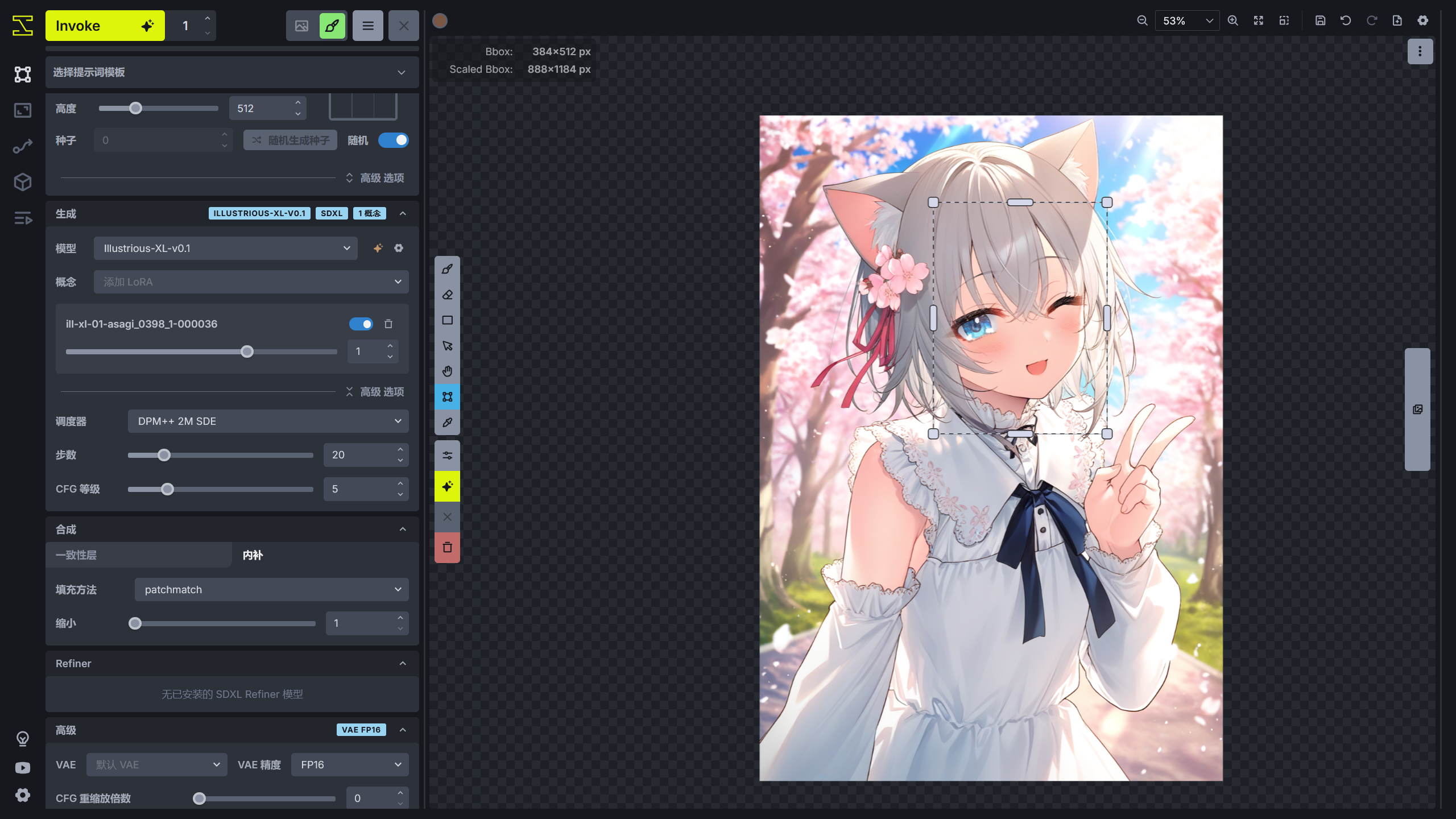
Task: Toggle the random seed switch
Action: pyautogui.click(x=394, y=140)
